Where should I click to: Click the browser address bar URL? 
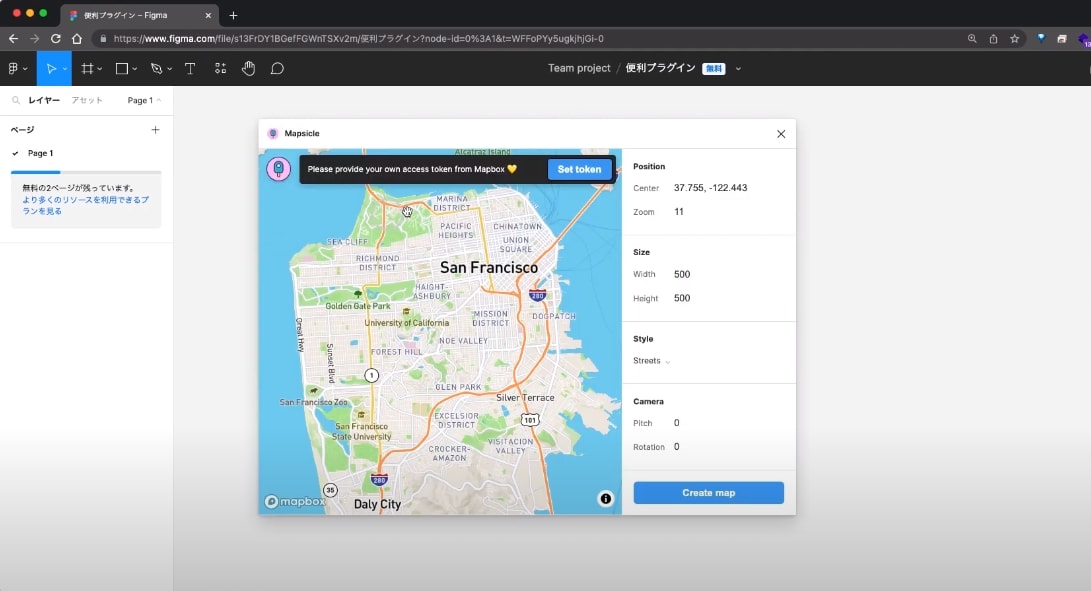pyautogui.click(x=358, y=39)
